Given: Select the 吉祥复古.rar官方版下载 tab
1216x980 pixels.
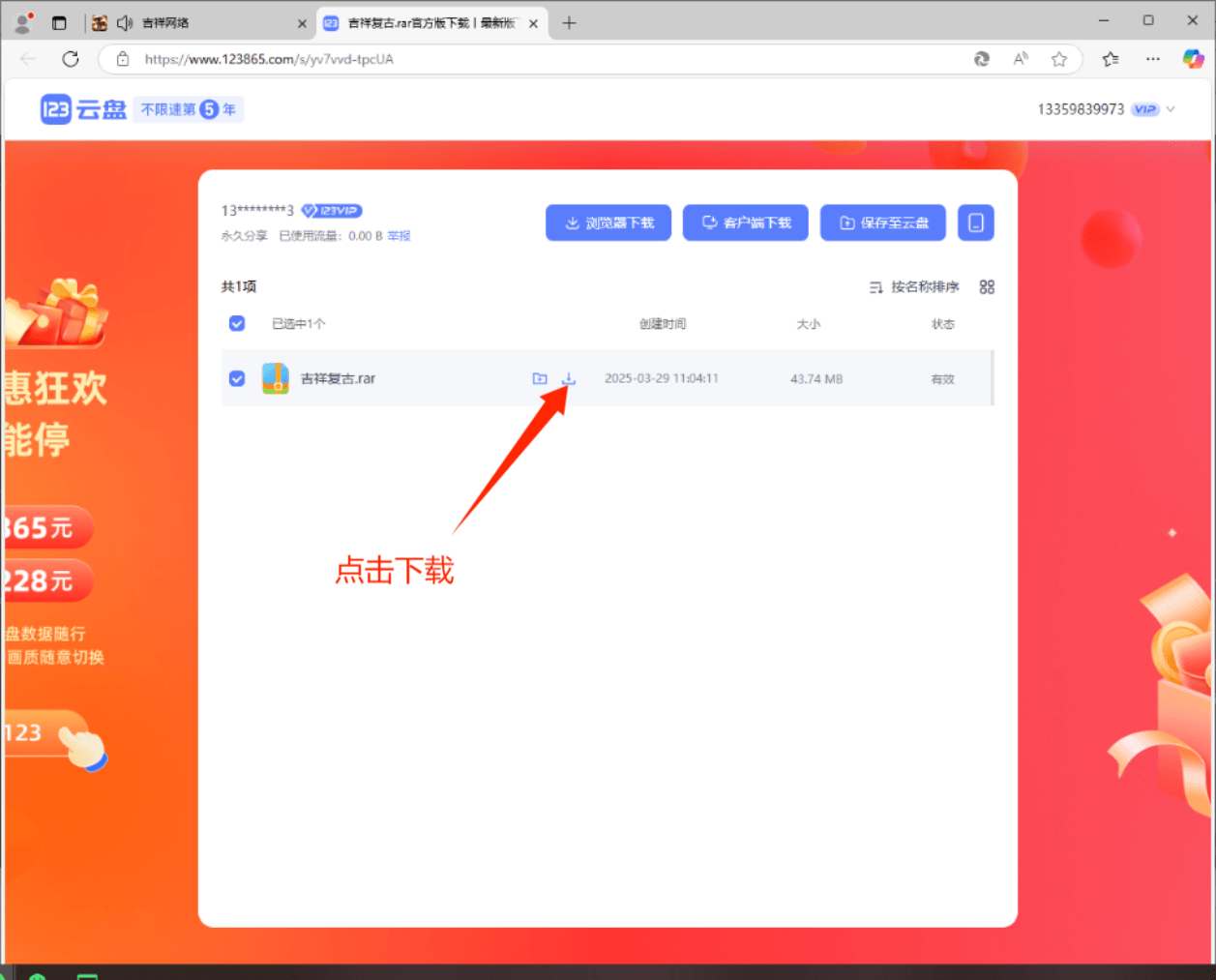Looking at the screenshot, I should coord(431,22).
